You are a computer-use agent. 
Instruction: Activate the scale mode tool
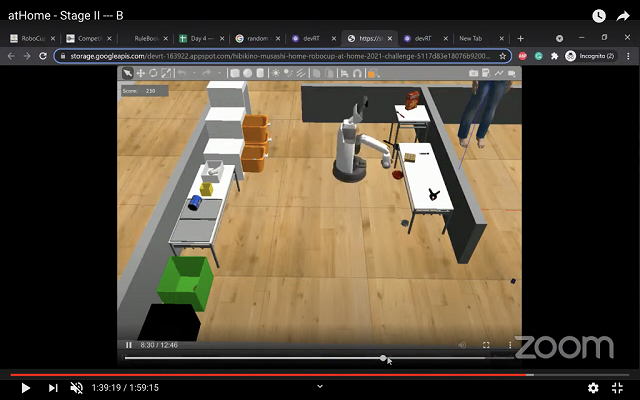166,73
